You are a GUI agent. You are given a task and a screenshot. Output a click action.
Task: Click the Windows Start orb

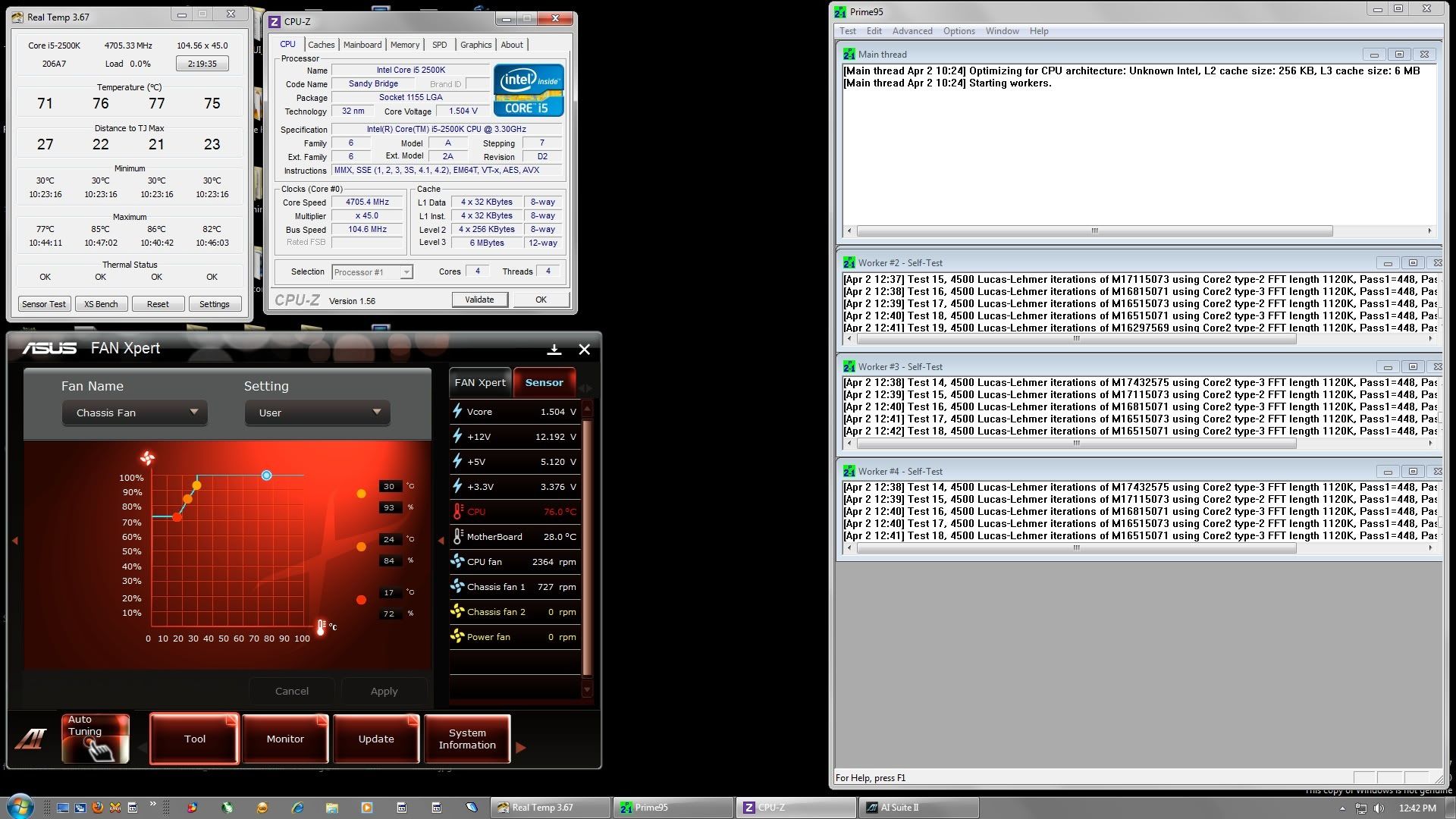20,806
